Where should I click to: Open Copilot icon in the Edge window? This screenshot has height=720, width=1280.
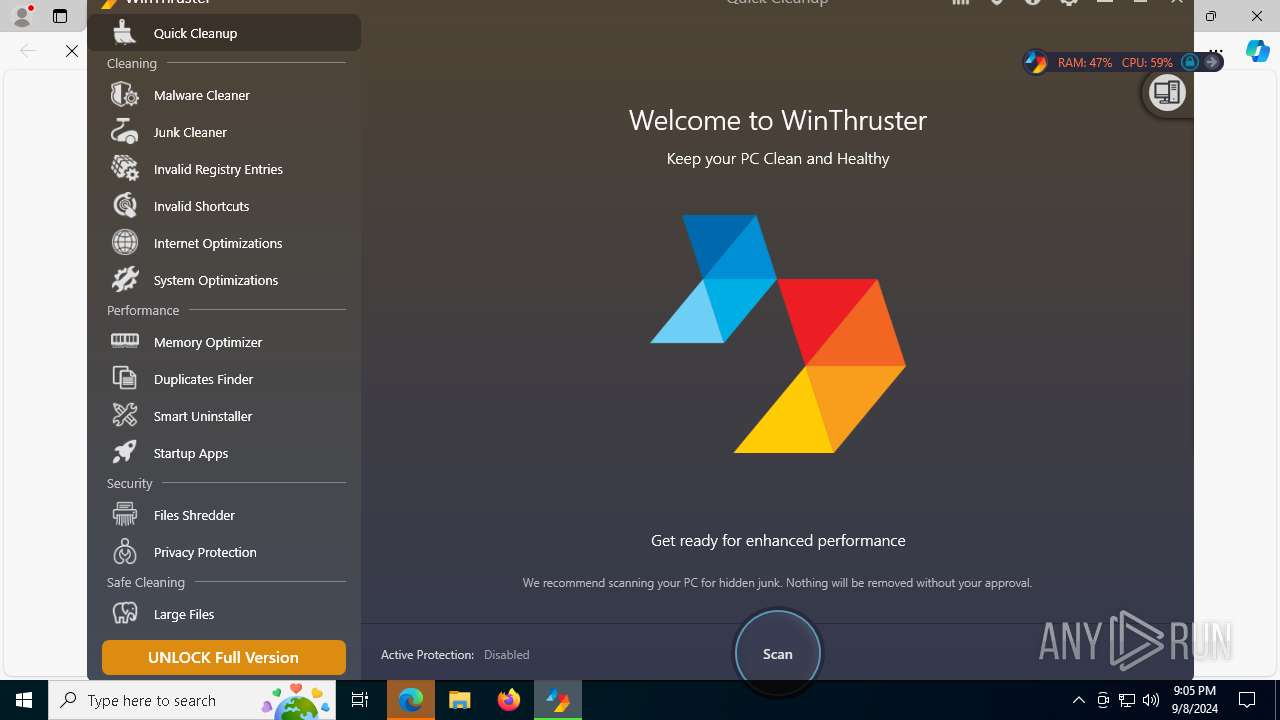[x=1257, y=51]
